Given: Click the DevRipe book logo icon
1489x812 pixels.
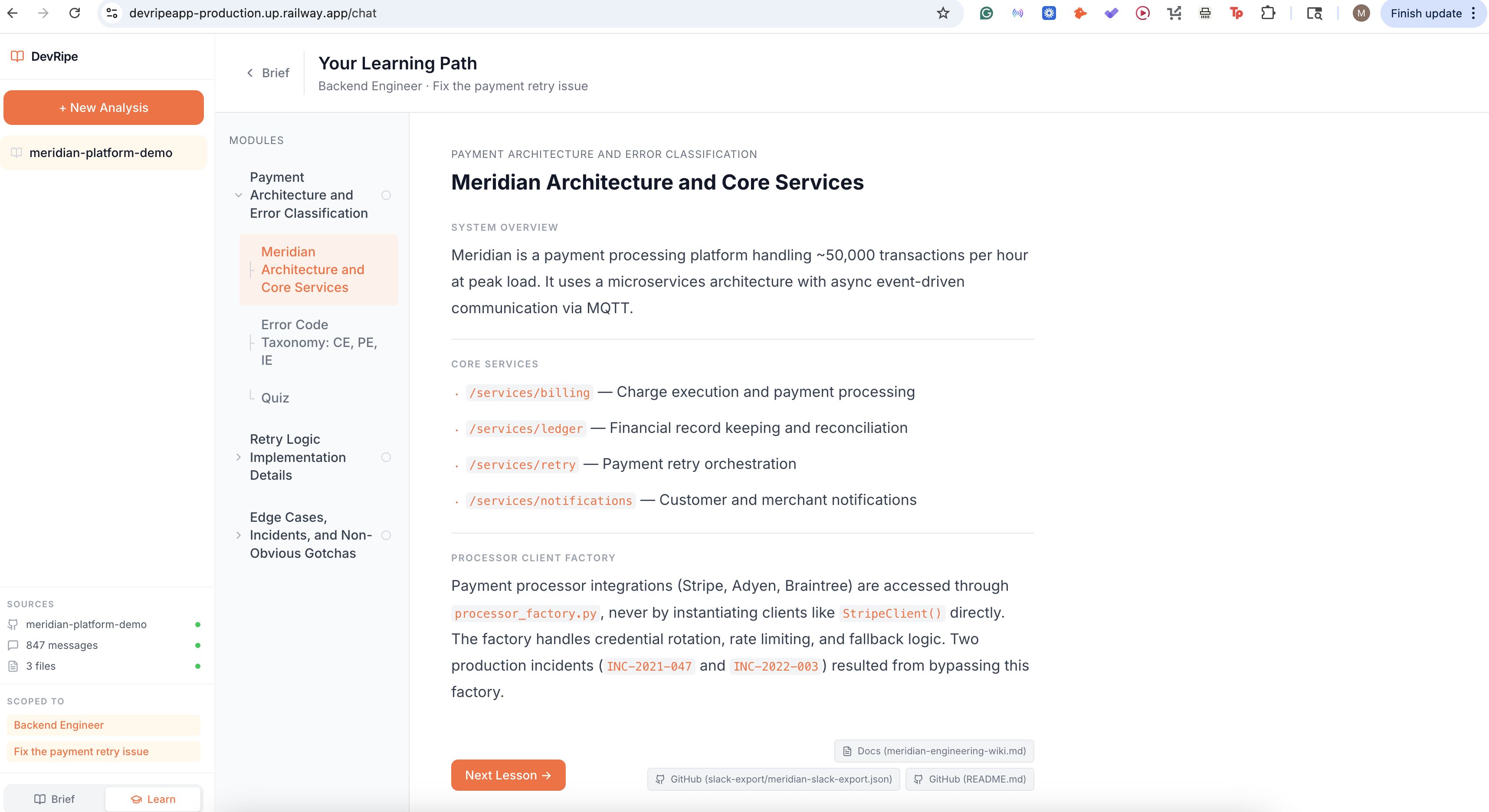Looking at the screenshot, I should tap(17, 56).
